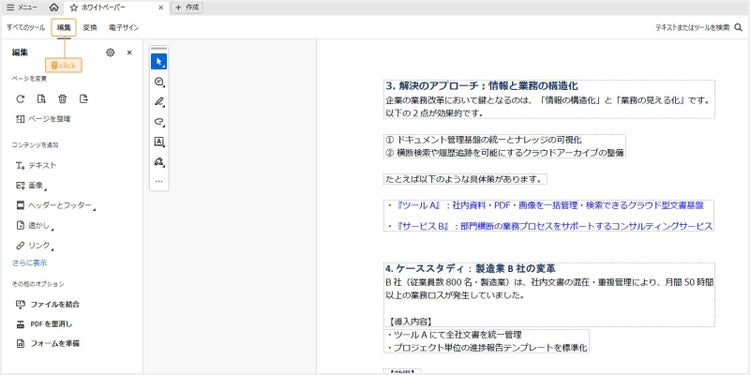Image resolution: width=750 pixels, height=375 pixels.
Task: Select the 編集 tab
Action: click(x=64, y=28)
